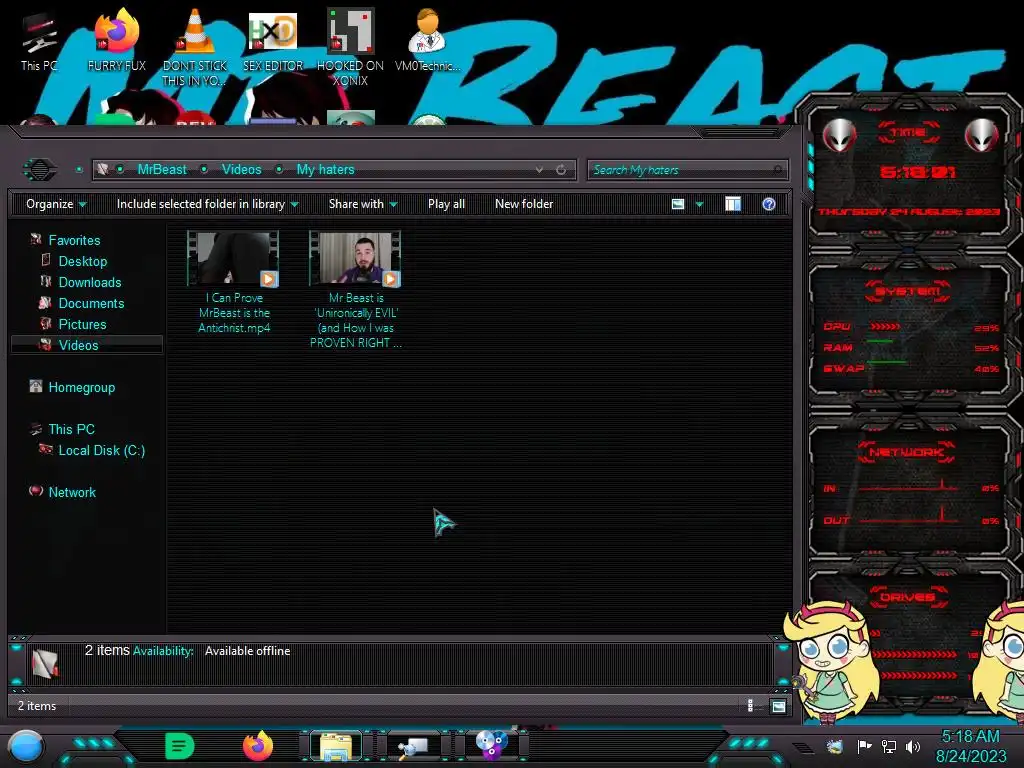The image size is (1024, 768).
Task: Open Downloads in the navigation pane
Action: [x=90, y=282]
